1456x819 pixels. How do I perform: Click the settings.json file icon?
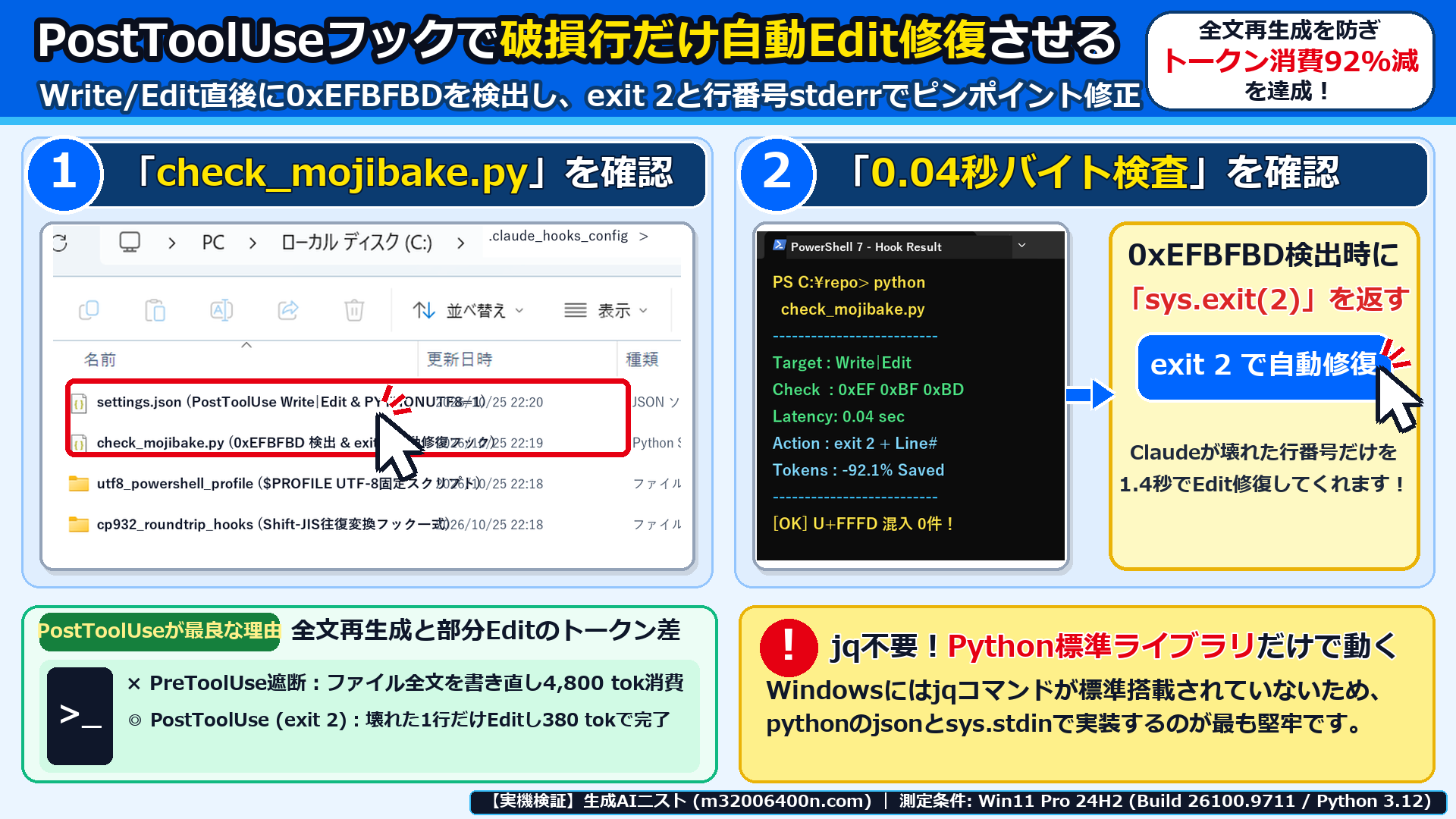coord(78,403)
